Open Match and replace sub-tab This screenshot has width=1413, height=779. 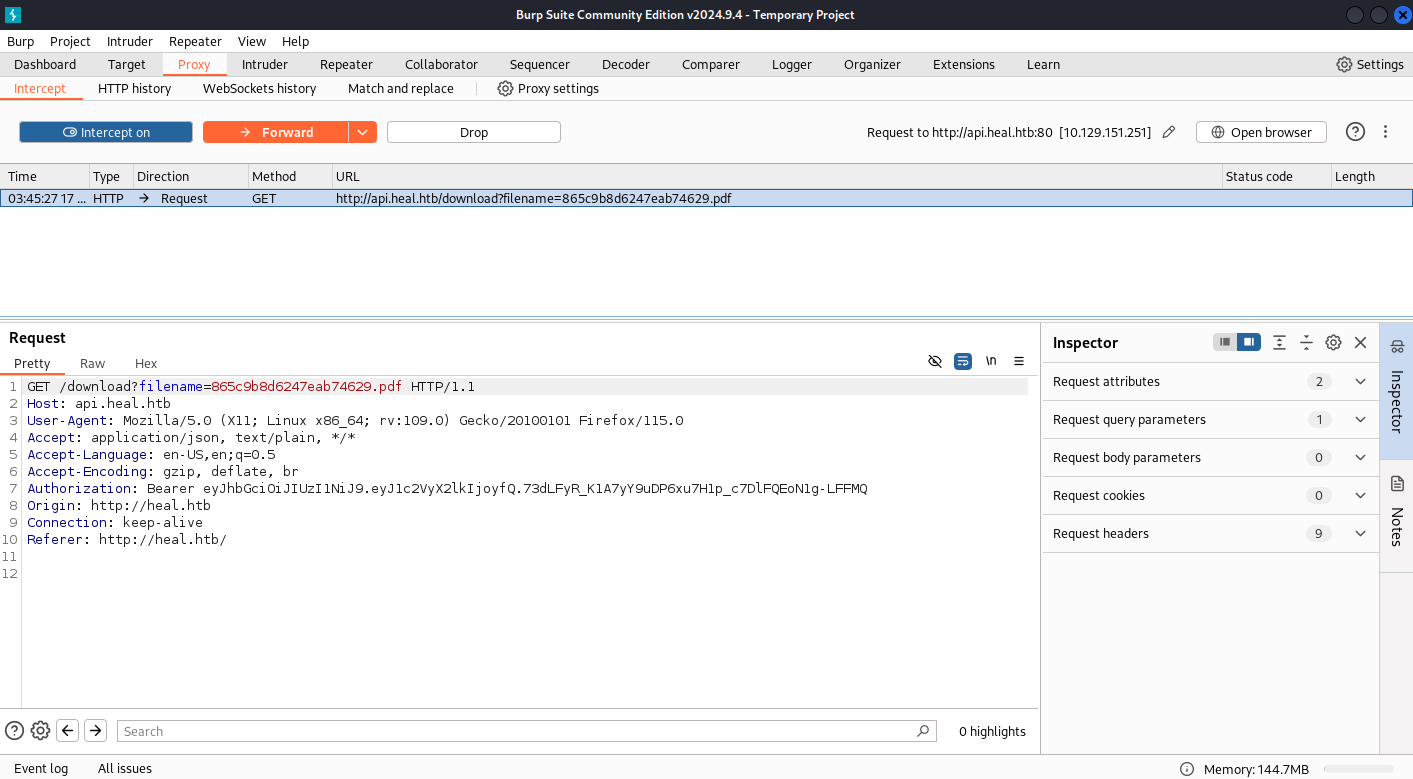pyautogui.click(x=401, y=88)
